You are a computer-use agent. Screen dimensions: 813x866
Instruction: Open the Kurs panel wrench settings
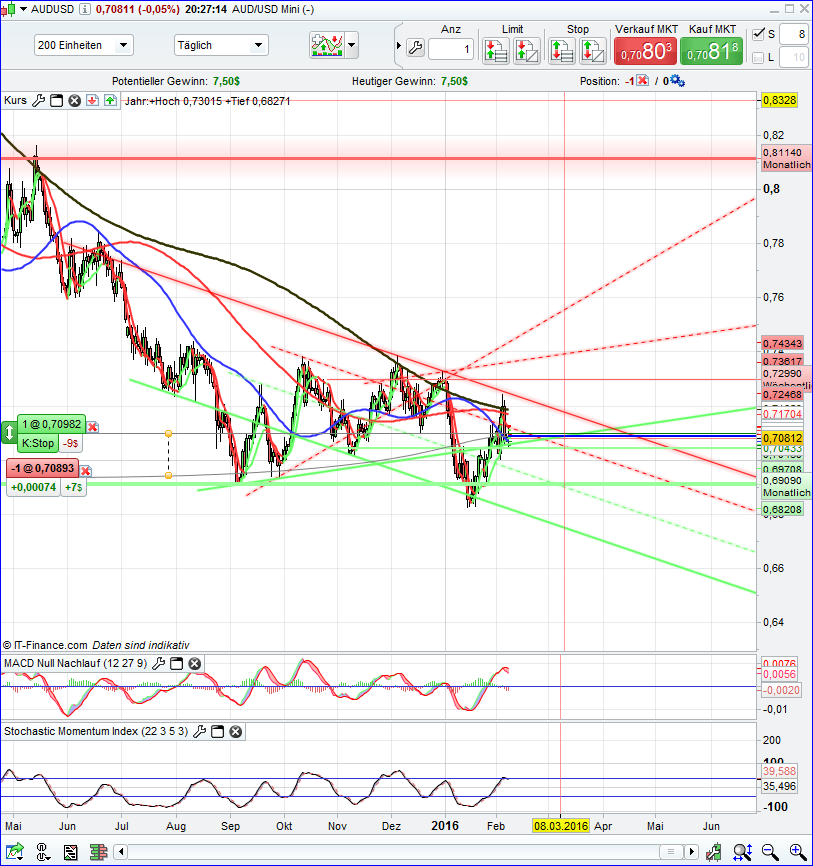[38, 101]
